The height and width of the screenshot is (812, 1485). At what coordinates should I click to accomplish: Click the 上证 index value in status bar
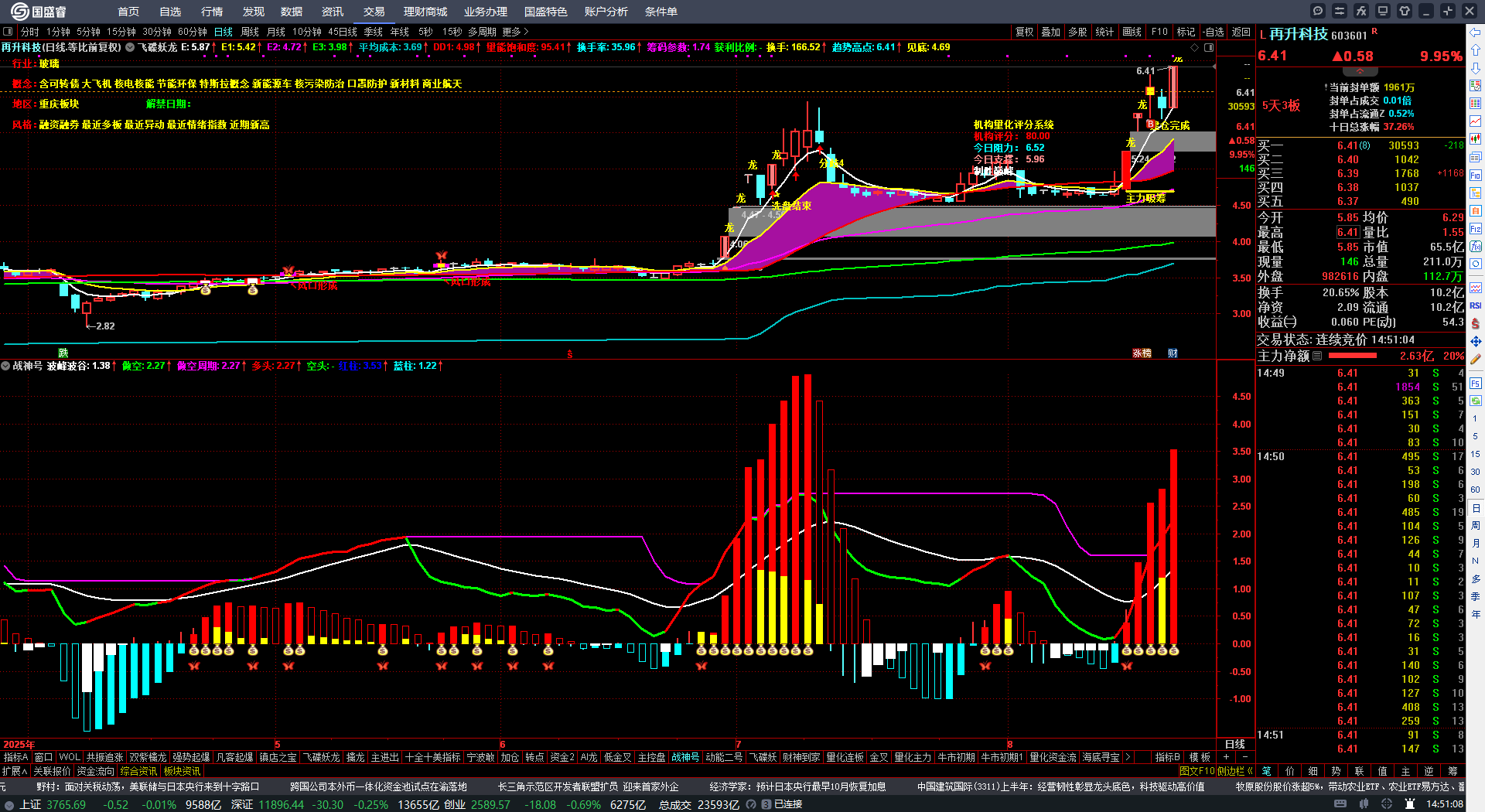[67, 804]
